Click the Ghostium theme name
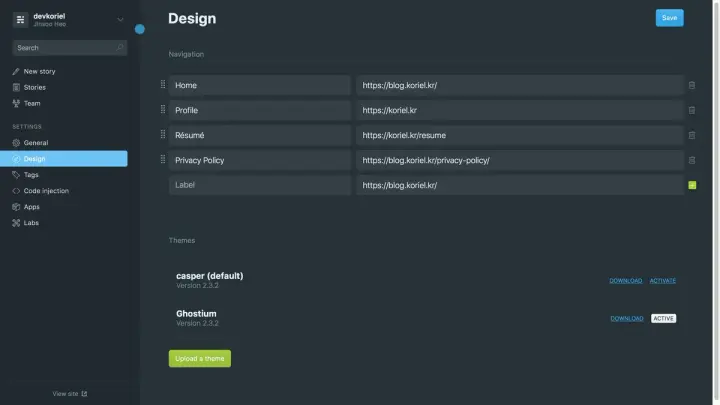Image resolution: width=720 pixels, height=405 pixels. click(196, 314)
